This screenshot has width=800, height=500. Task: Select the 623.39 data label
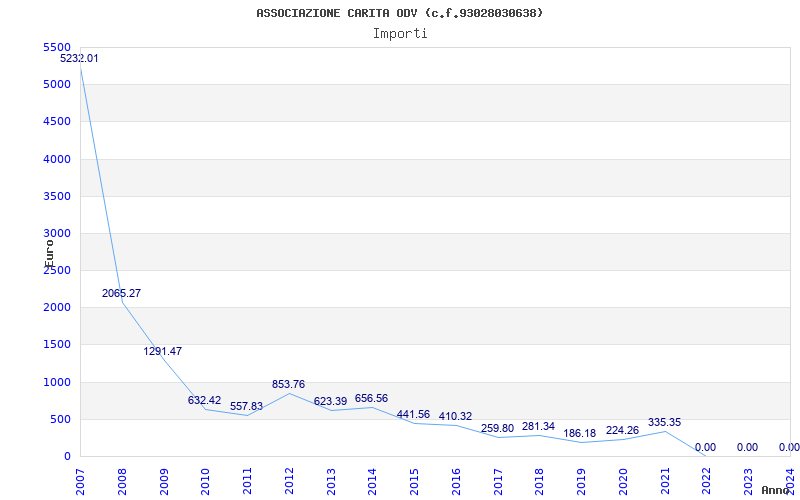click(x=330, y=401)
